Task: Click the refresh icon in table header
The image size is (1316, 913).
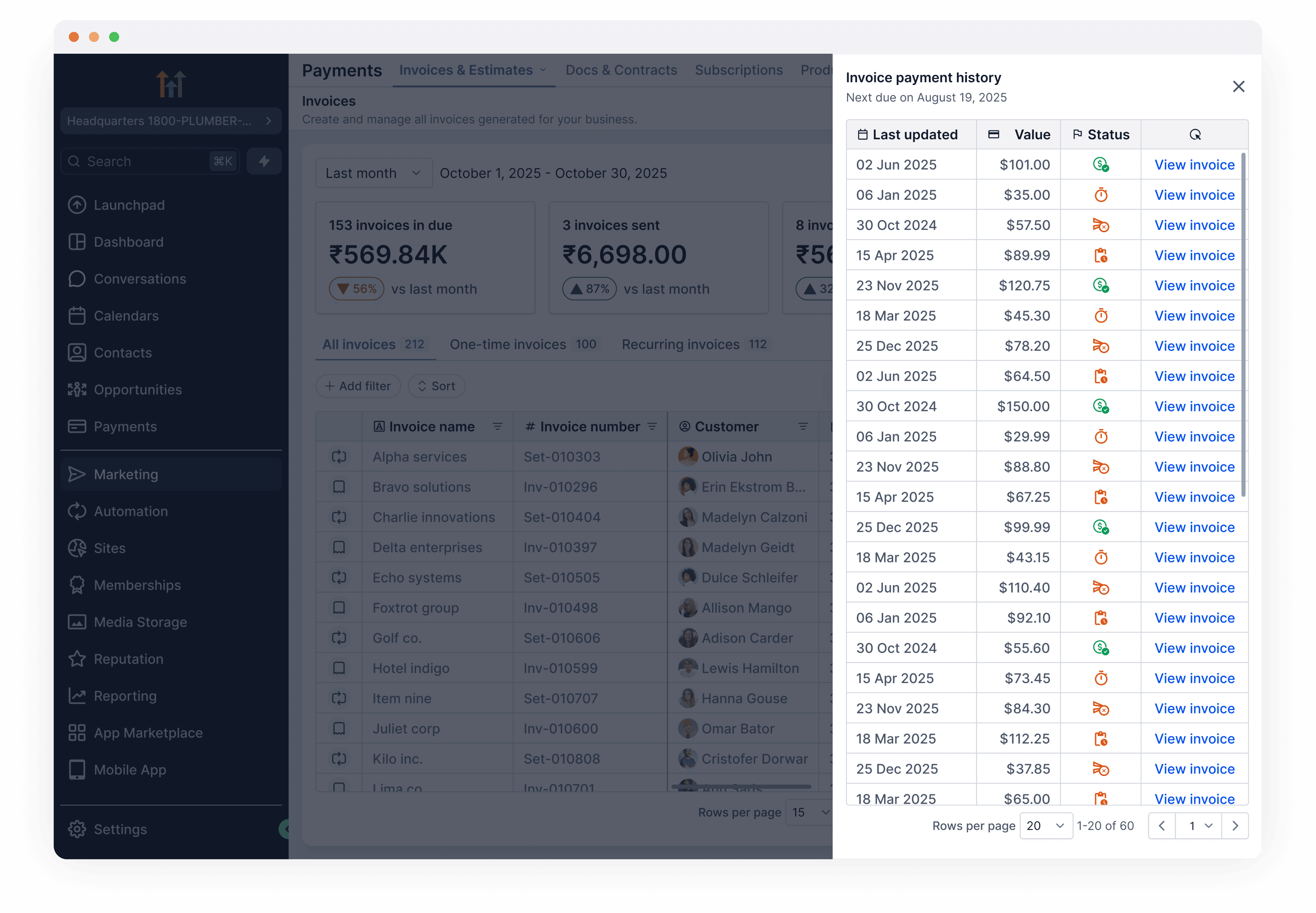Action: [x=1195, y=134]
